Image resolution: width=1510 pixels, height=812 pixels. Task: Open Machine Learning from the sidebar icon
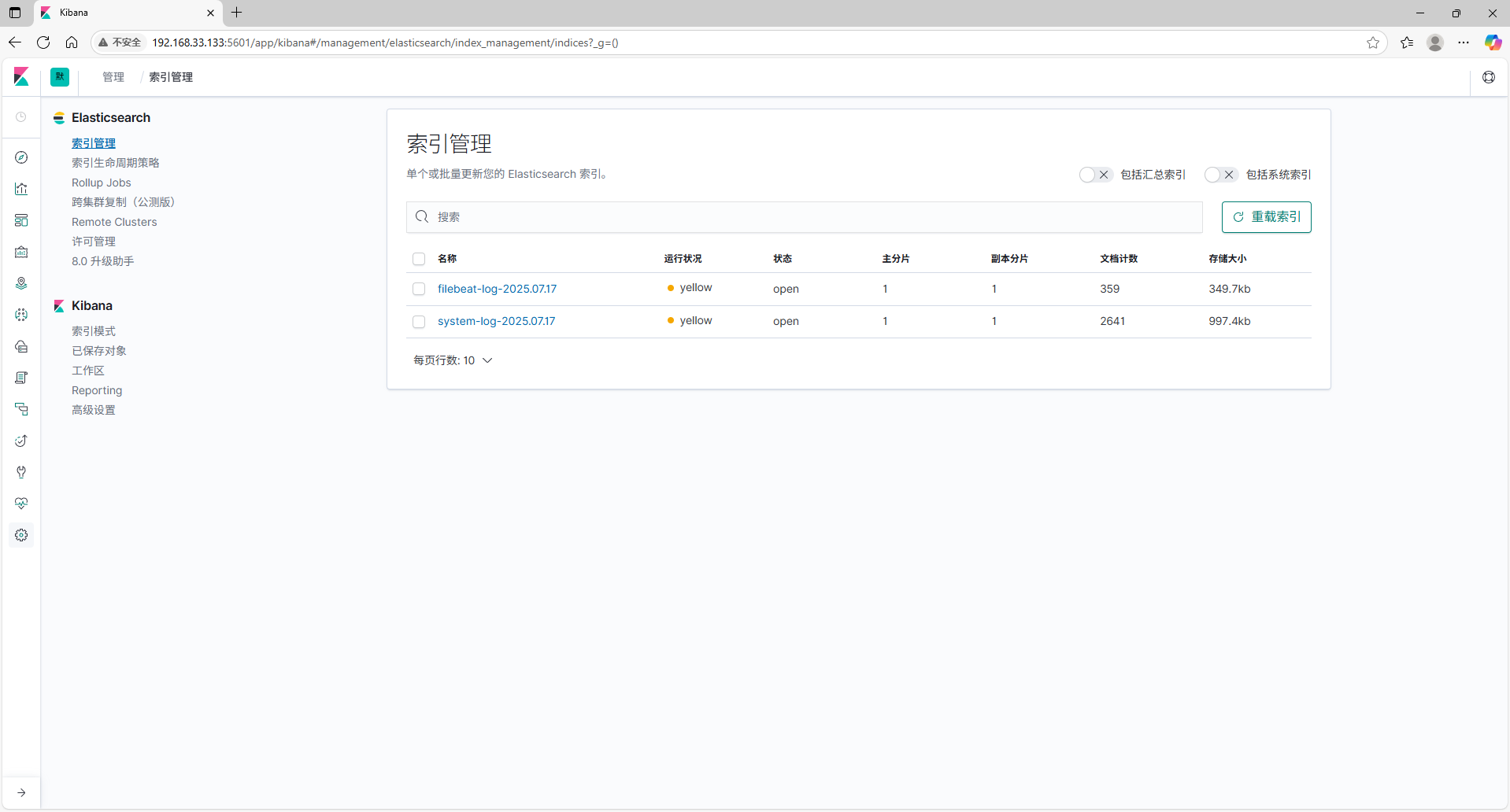(x=21, y=315)
